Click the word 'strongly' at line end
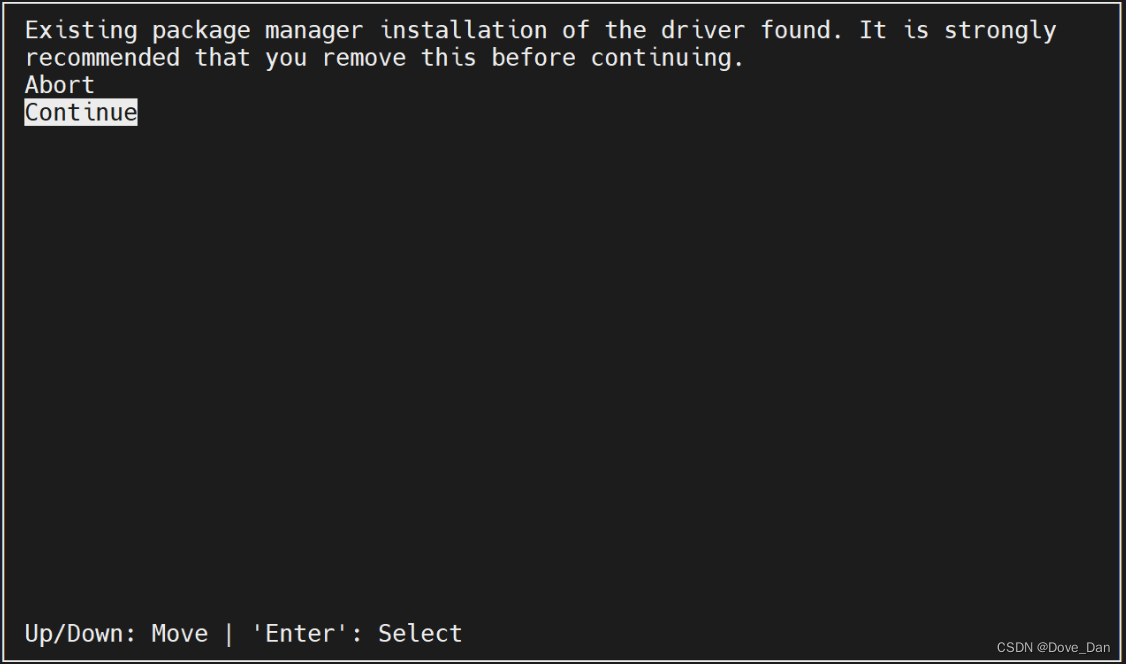 (x=1000, y=30)
